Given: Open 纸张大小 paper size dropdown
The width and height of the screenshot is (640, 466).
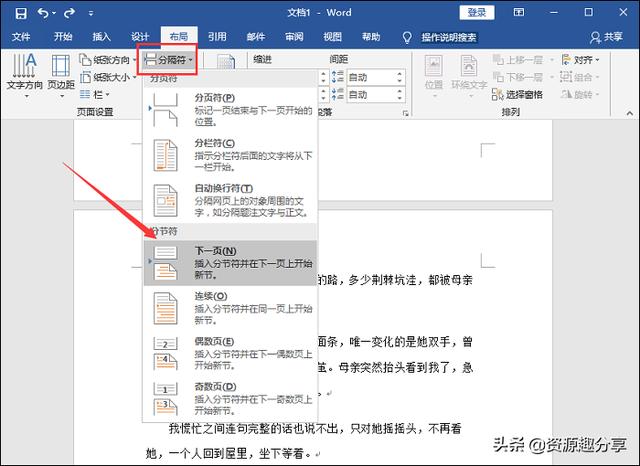Looking at the screenshot, I should pyautogui.click(x=108, y=77).
